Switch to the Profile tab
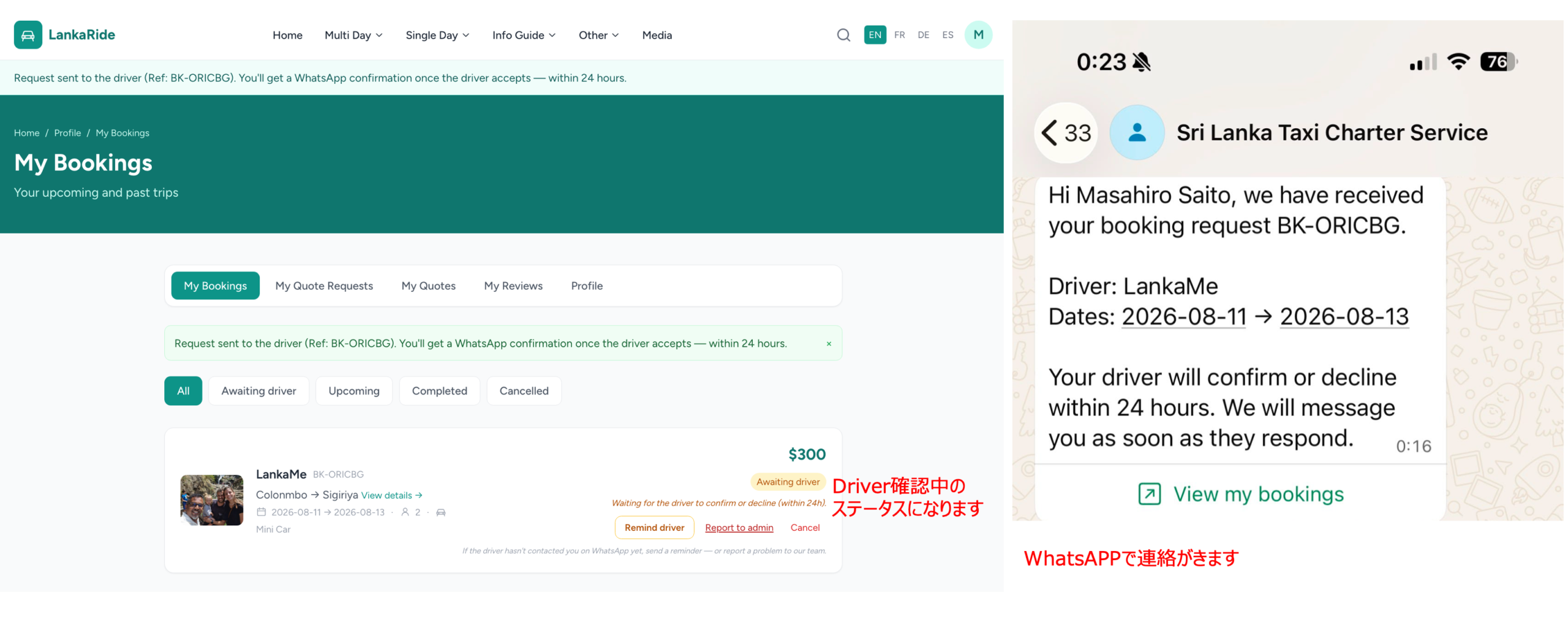Viewport: 1568px width, 619px height. coord(587,286)
